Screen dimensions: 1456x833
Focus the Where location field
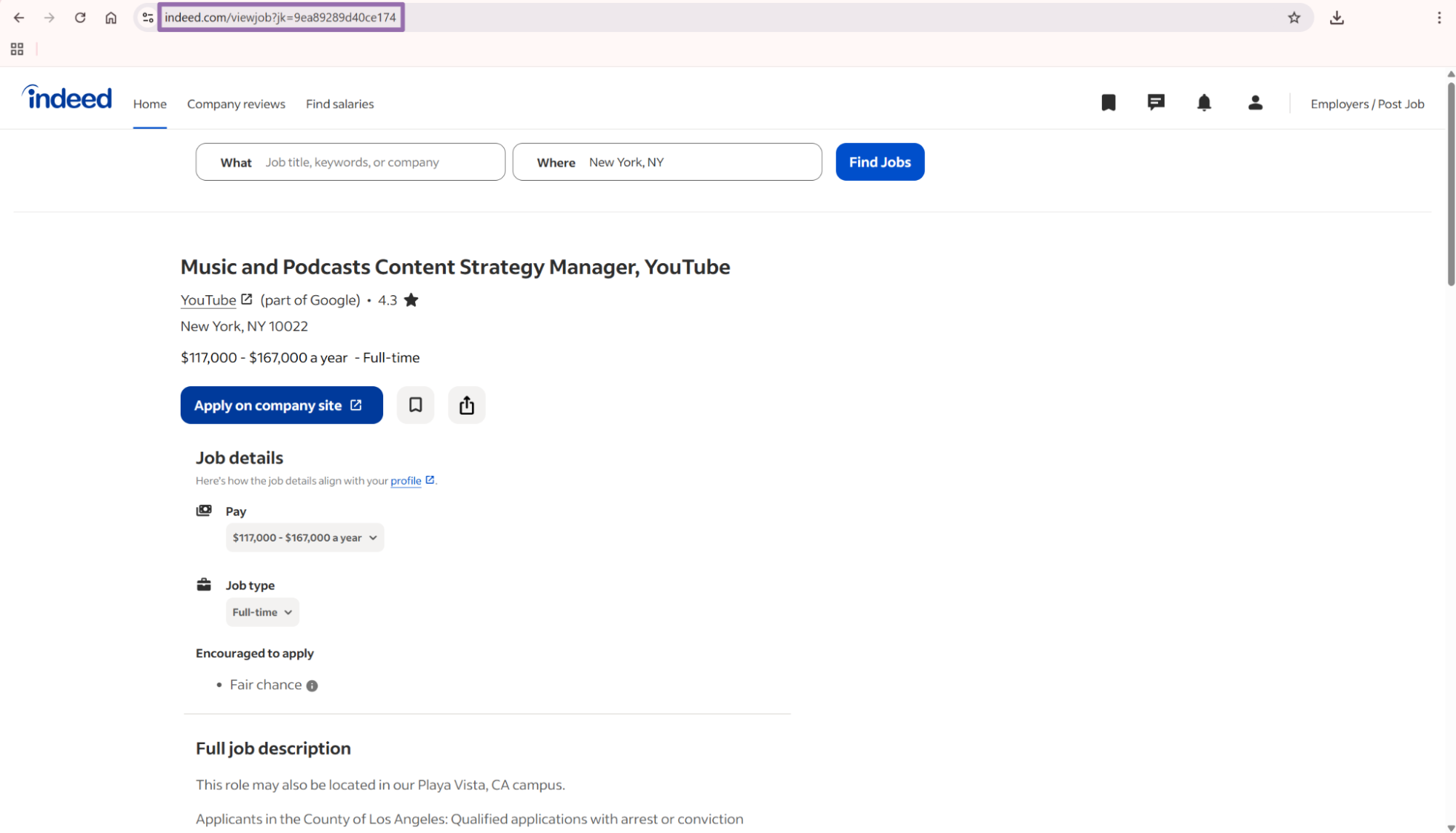point(667,162)
